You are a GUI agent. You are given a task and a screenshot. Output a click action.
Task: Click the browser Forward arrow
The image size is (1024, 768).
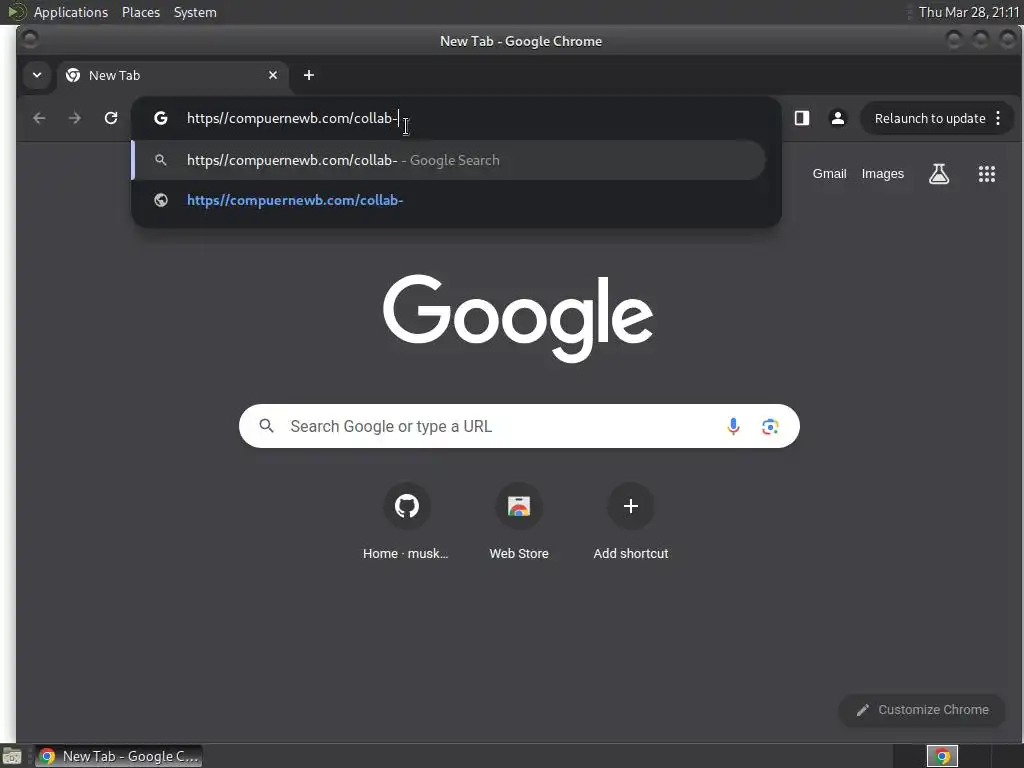click(x=75, y=118)
